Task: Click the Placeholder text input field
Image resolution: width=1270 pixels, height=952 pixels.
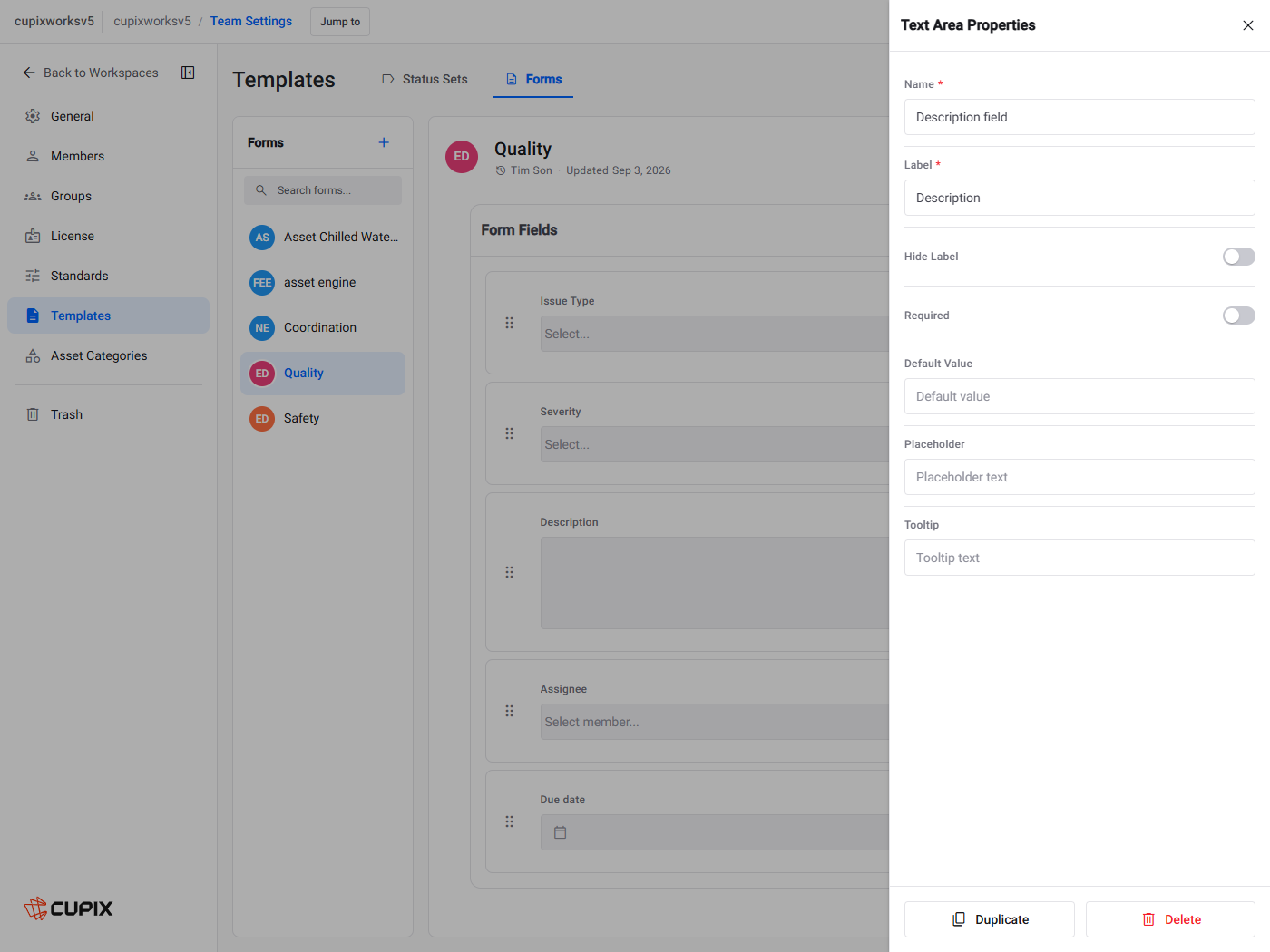Action: (1079, 477)
